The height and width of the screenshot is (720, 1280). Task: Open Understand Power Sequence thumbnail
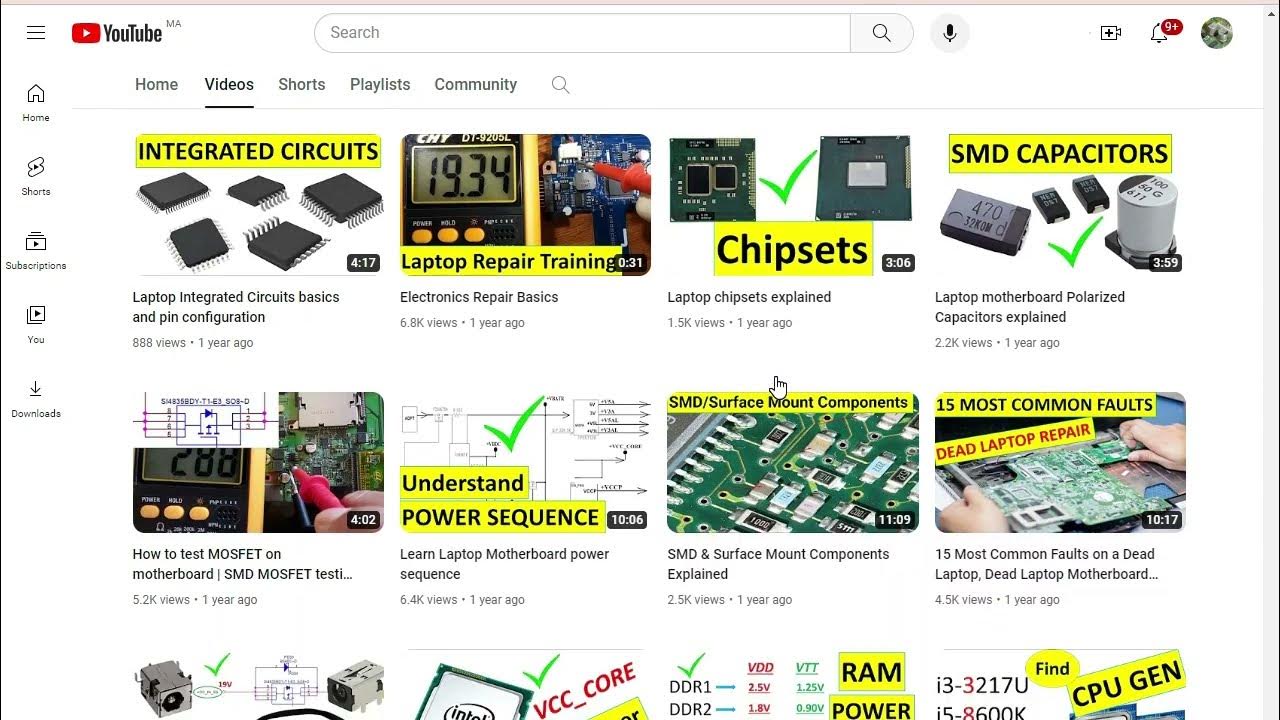(525, 462)
